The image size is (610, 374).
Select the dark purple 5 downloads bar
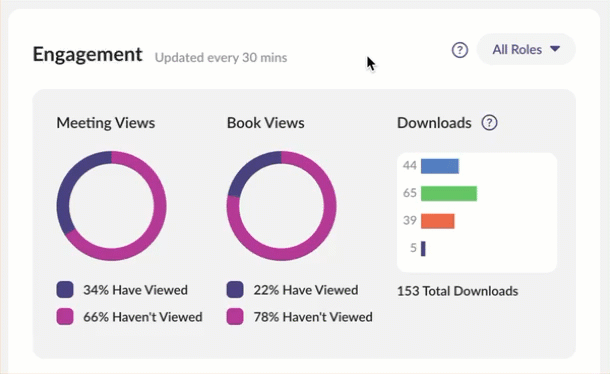[423, 248]
